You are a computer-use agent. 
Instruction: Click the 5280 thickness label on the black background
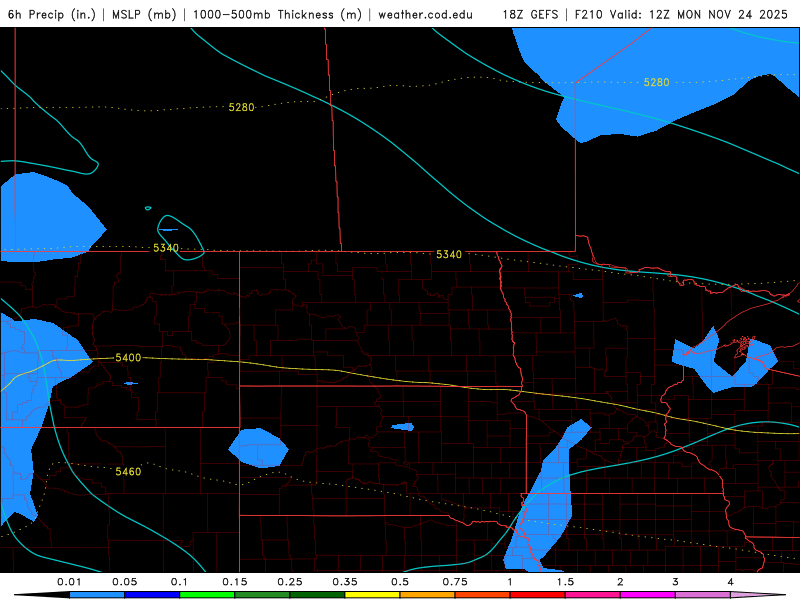[241, 107]
